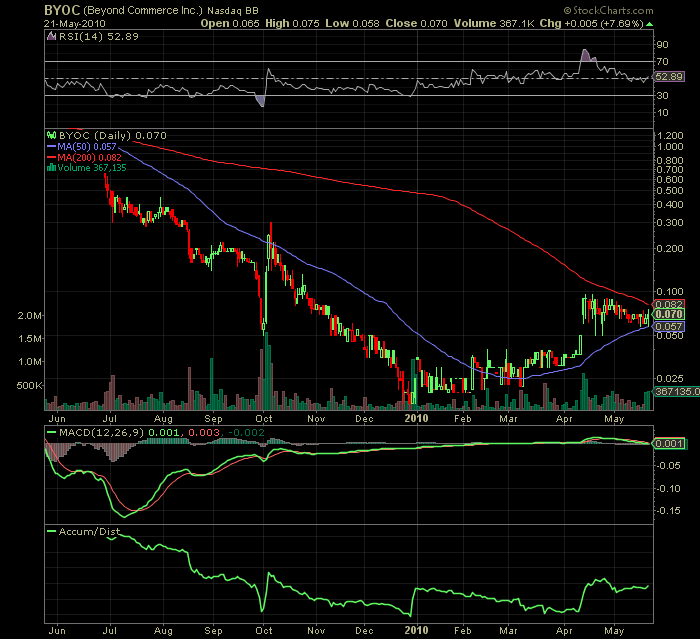Click the purple 52.89 RSI value tag

(669, 77)
